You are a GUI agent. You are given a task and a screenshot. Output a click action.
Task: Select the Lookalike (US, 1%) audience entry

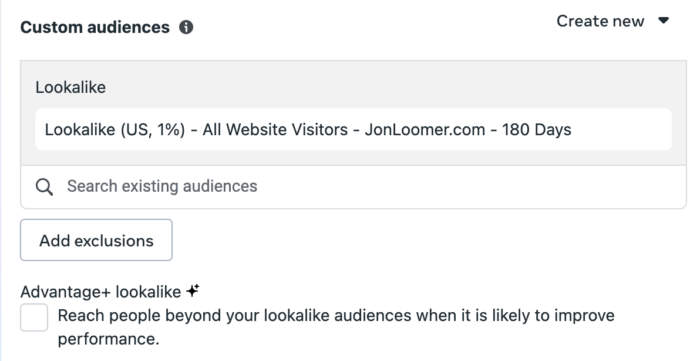[353, 129]
